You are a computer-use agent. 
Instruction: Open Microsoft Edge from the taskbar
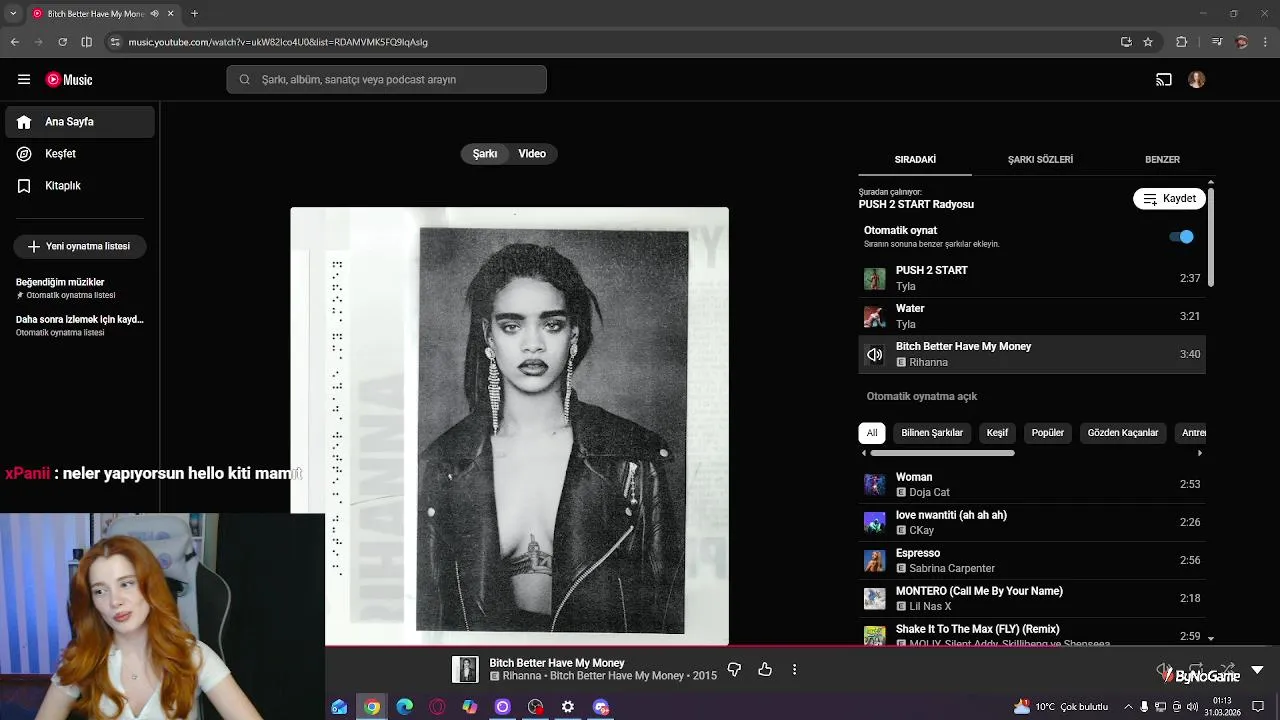405,707
